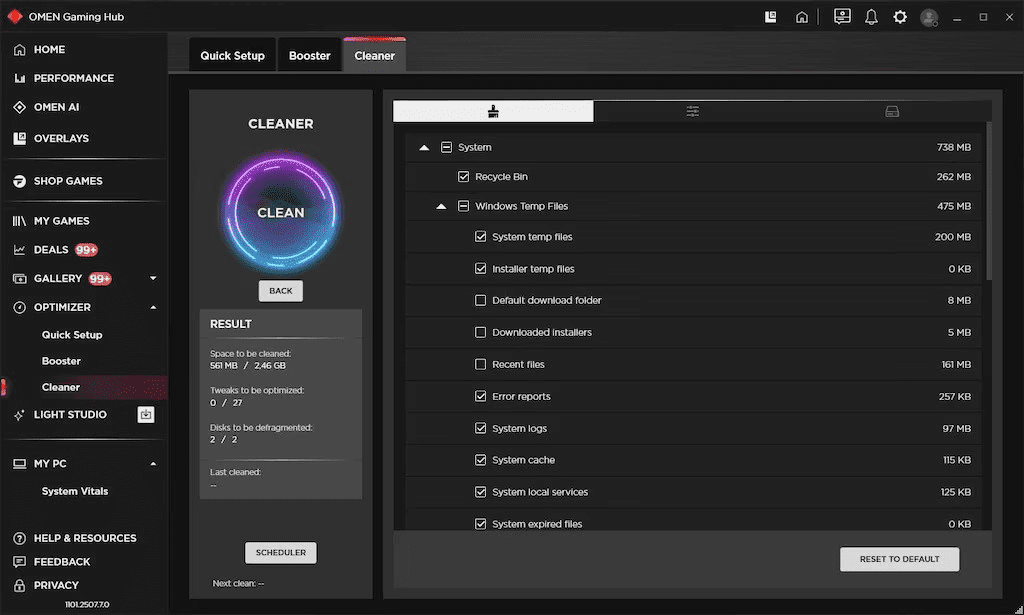Open settings gear in title bar
Screen dimensions: 1024x615
[900, 17]
